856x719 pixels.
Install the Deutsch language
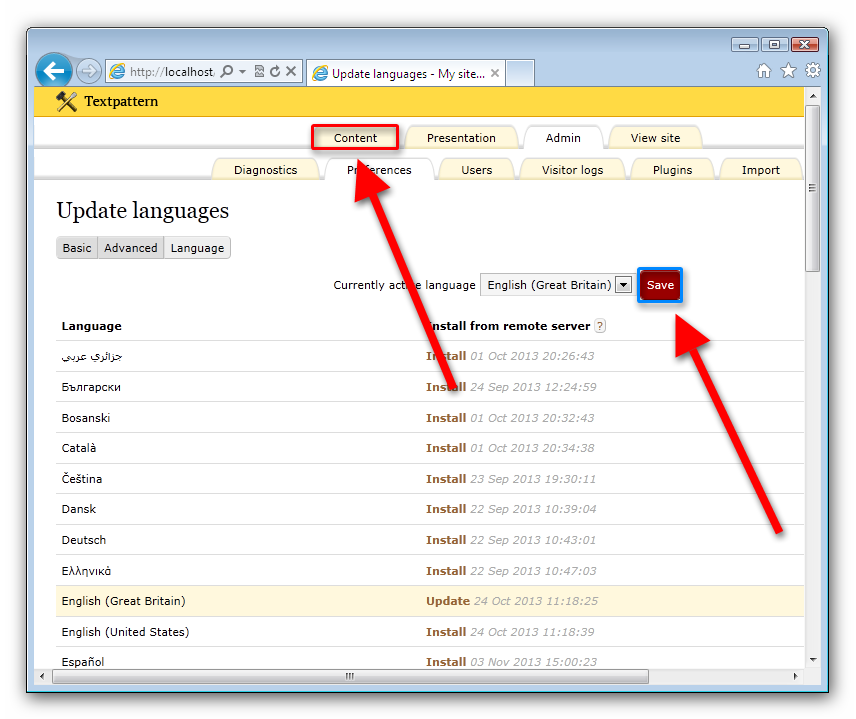click(x=446, y=540)
